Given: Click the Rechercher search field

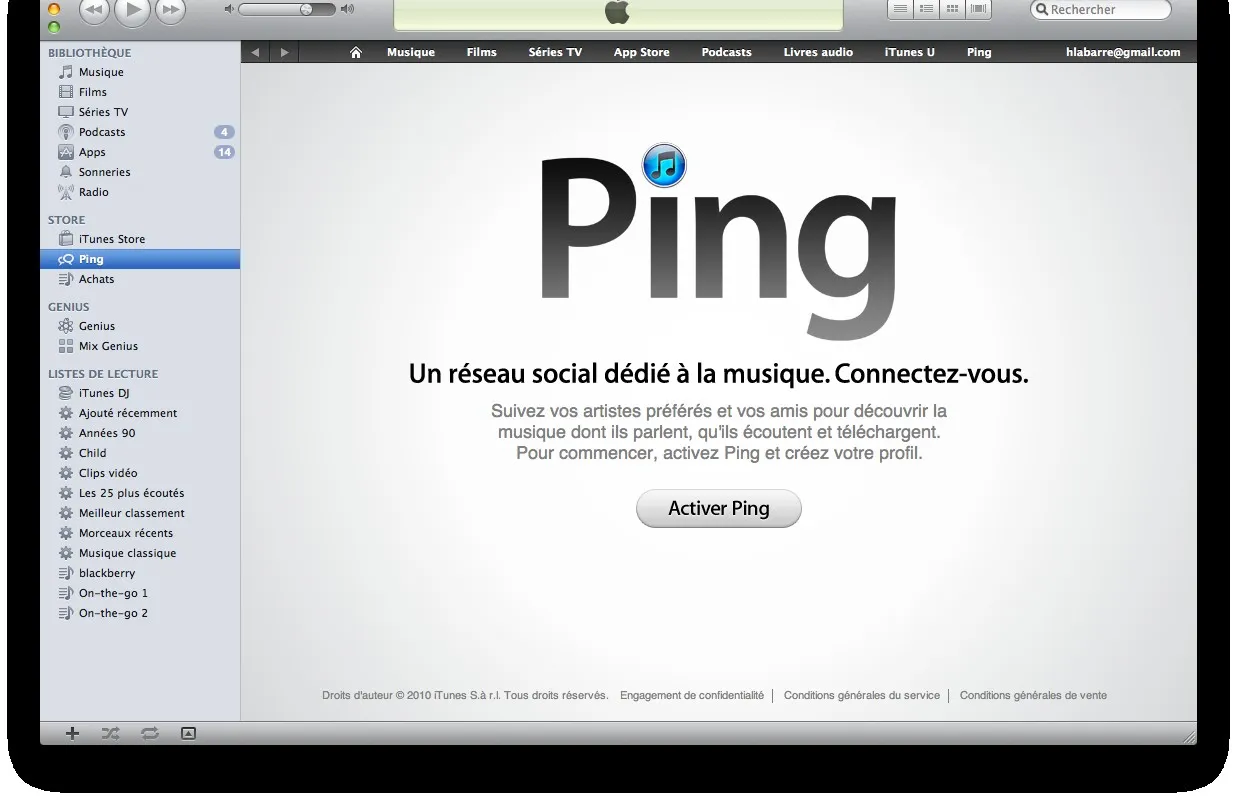Looking at the screenshot, I should click(x=1100, y=9).
